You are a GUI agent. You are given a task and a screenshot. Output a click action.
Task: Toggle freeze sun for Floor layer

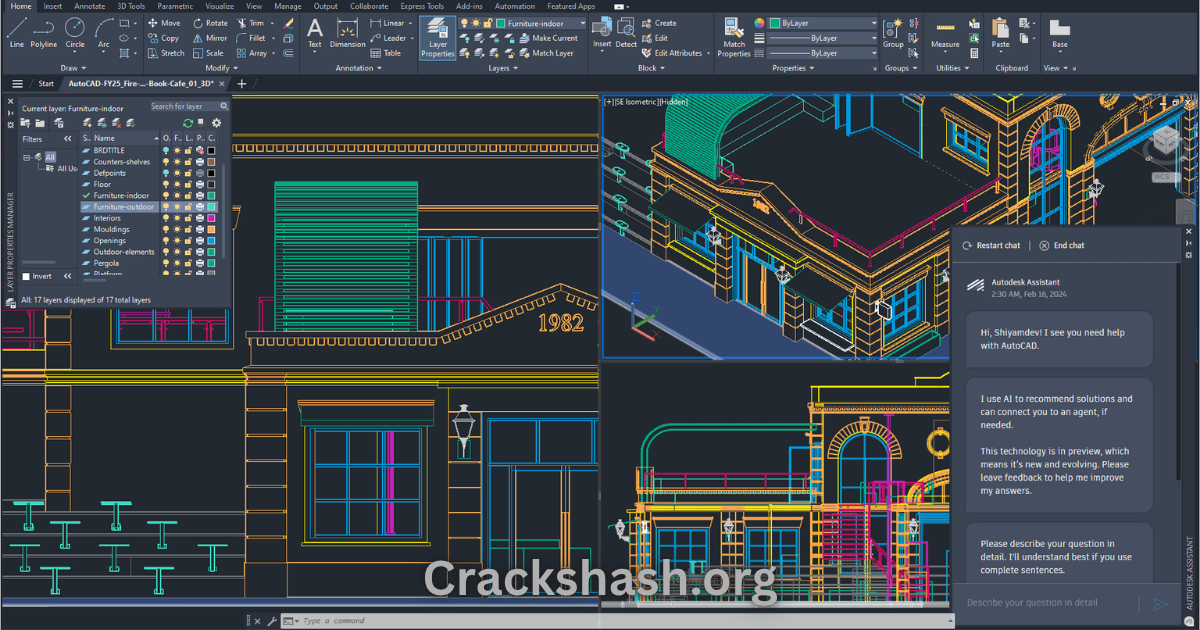(x=177, y=184)
